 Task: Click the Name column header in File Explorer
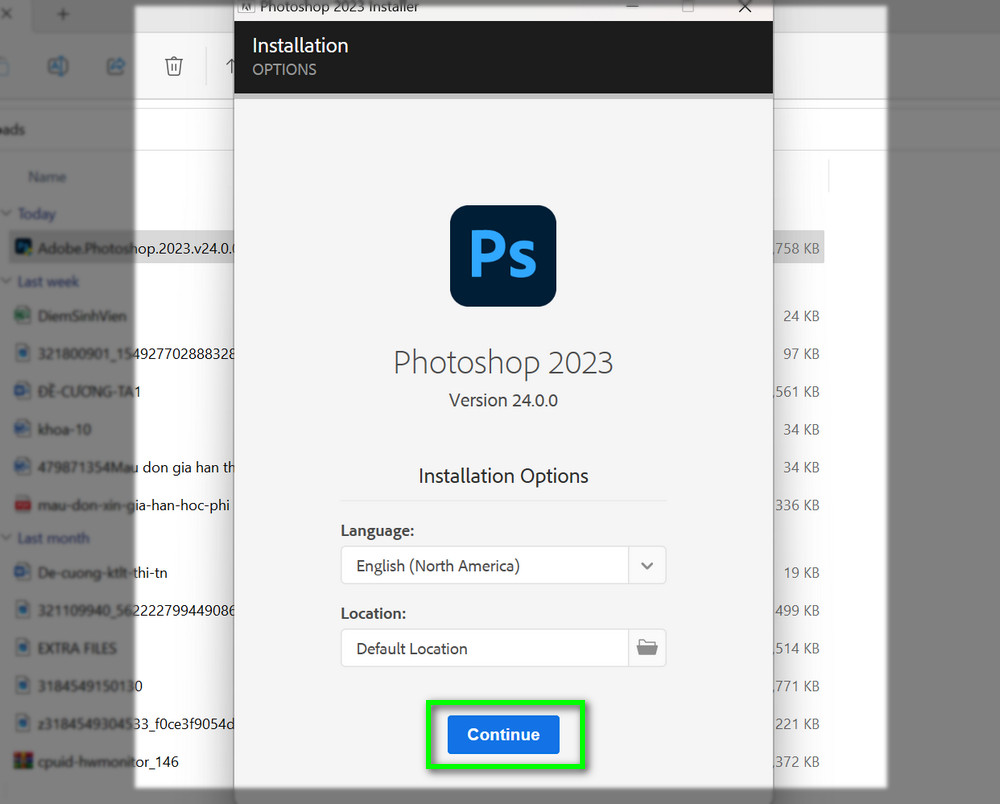point(47,177)
